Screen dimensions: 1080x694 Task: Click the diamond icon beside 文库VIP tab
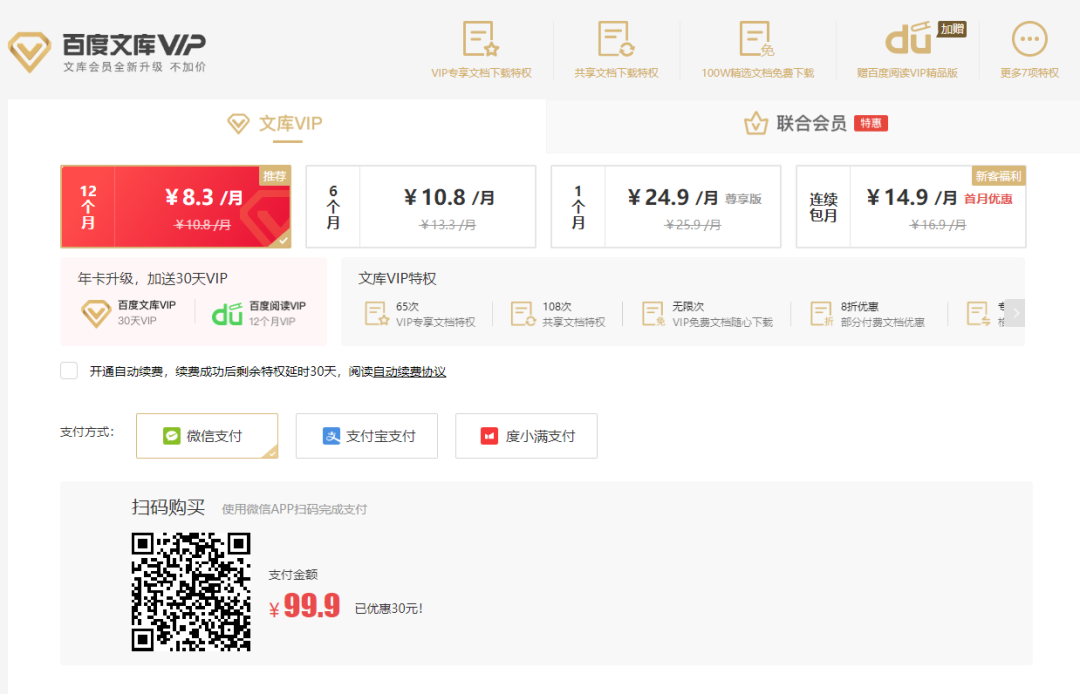point(238,124)
